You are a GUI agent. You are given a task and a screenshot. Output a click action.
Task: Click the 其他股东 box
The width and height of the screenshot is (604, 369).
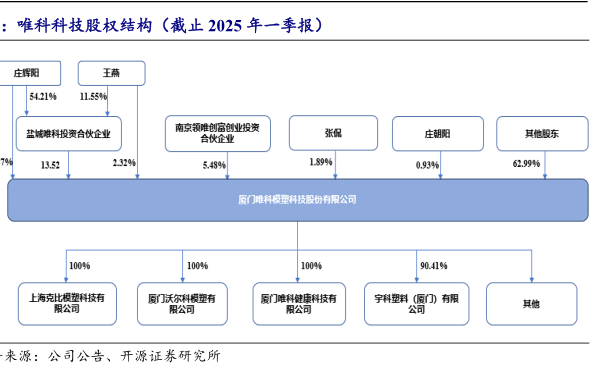542,134
